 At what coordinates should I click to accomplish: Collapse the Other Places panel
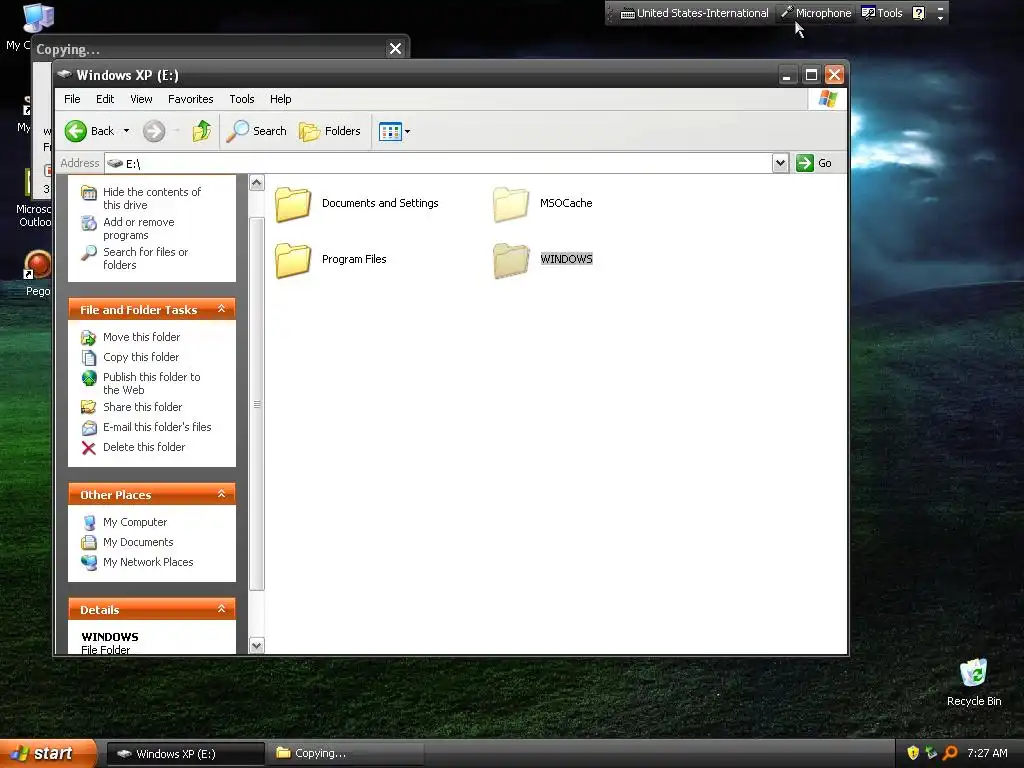tap(221, 494)
